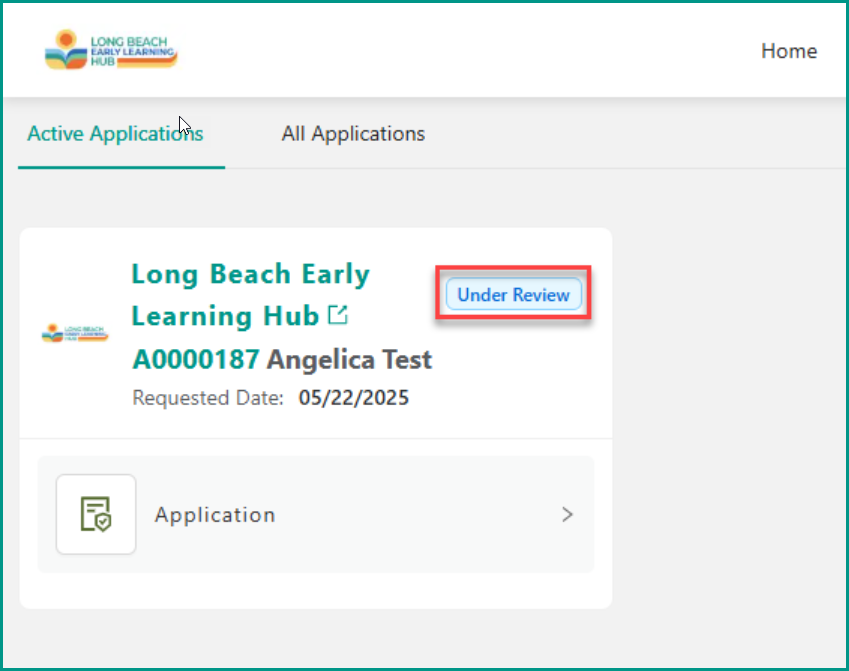Screen dimensions: 849x671
Task: Click the empty area right of application card
Action: [x=730, y=418]
